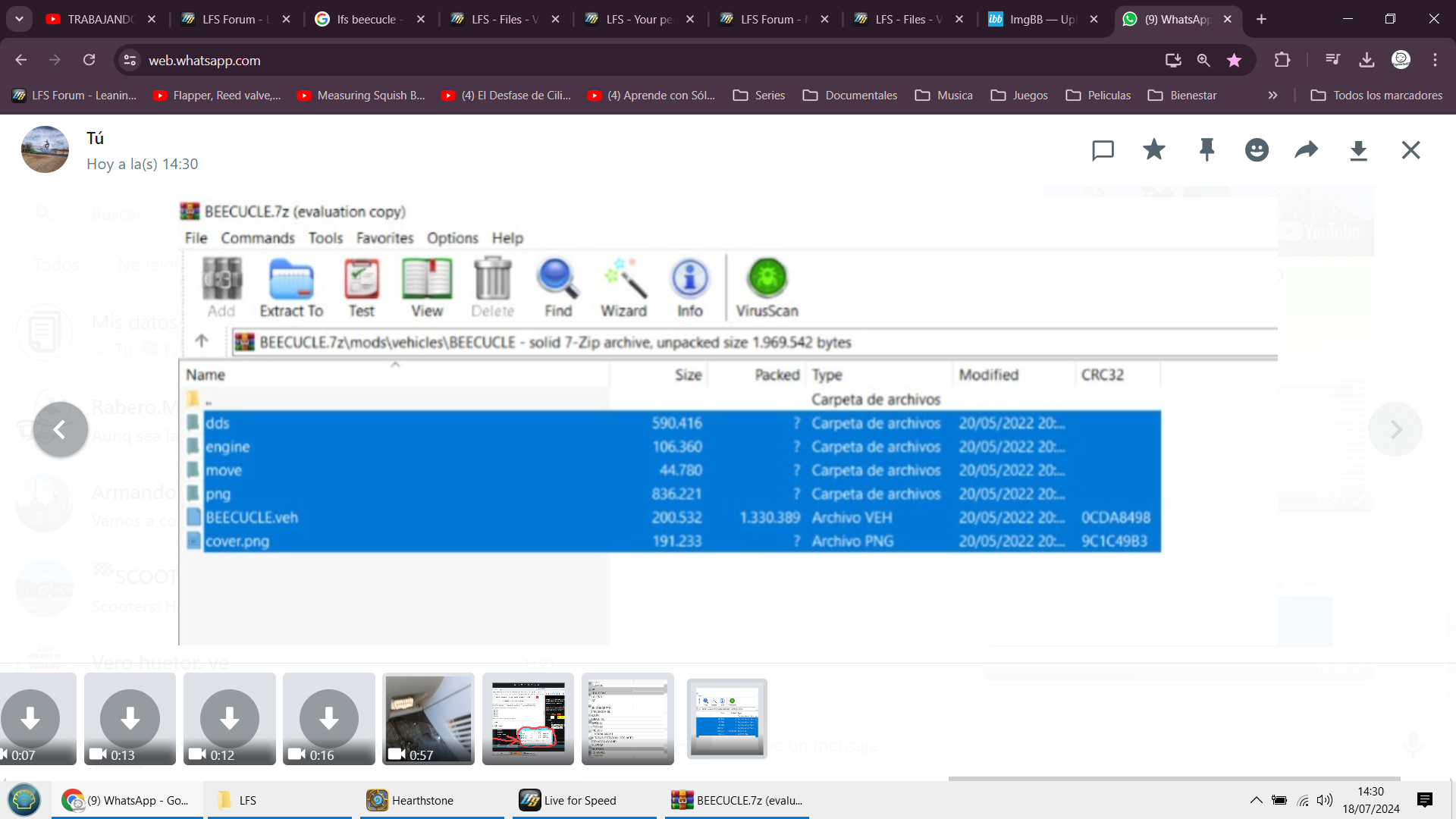Open the El Desfase de Cili... bookmark
This screenshot has width=1456, height=819.
506,95
